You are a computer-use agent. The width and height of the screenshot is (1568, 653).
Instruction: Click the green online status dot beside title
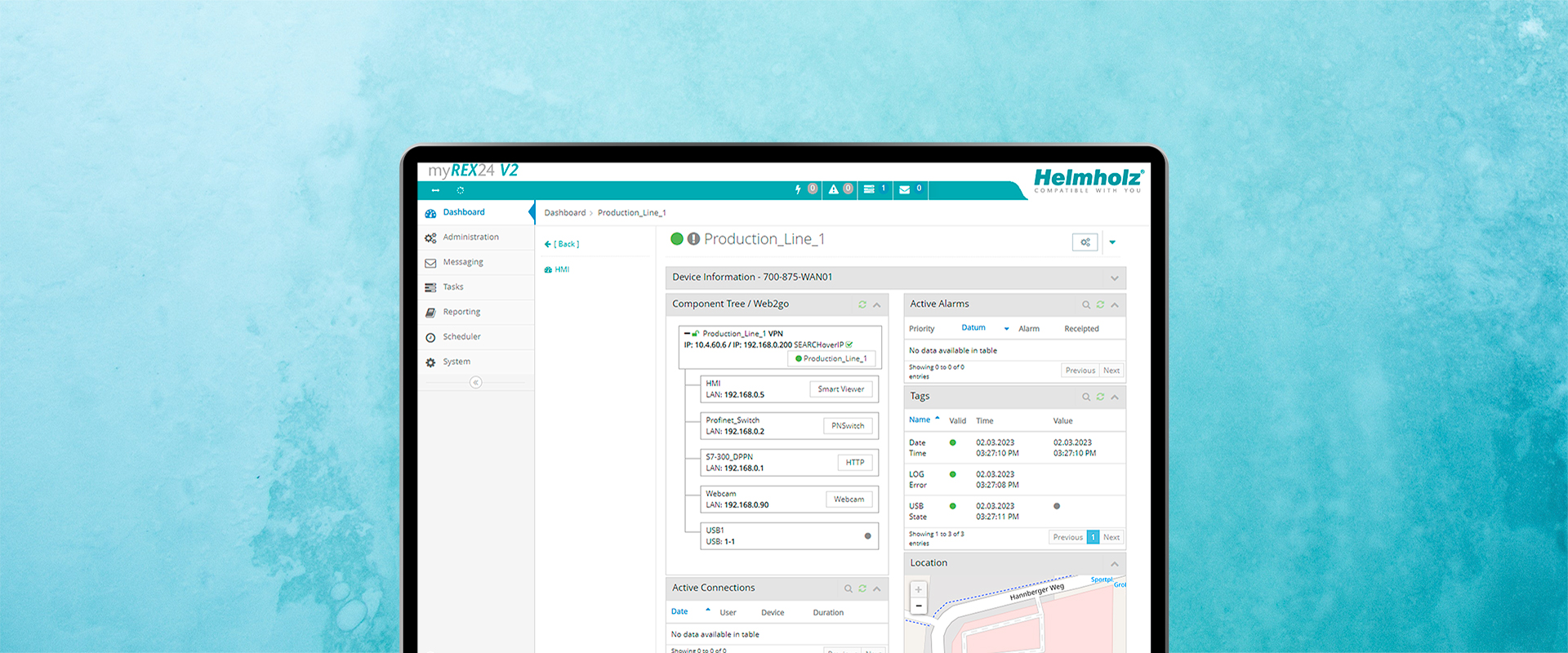677,239
